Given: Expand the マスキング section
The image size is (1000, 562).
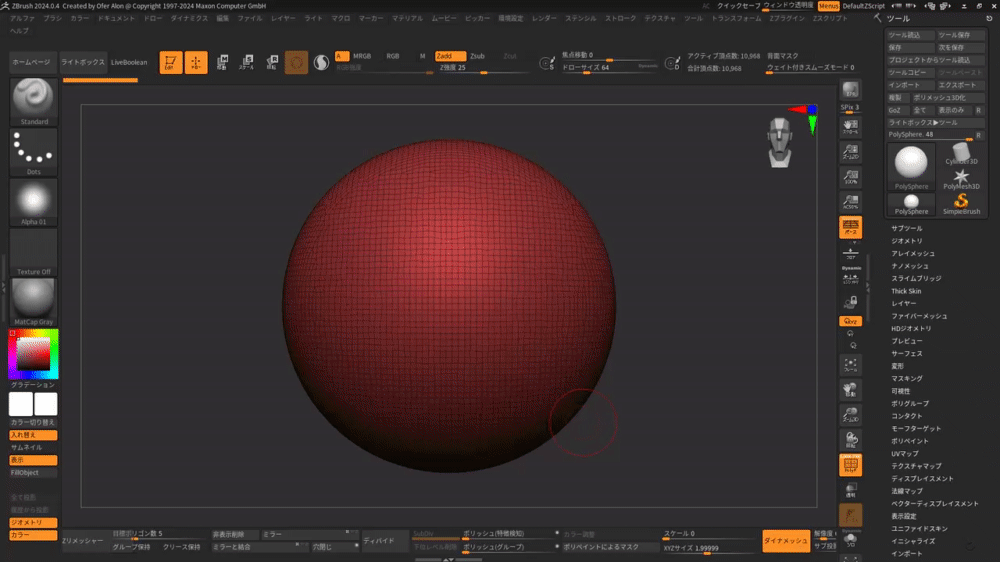Looking at the screenshot, I should pos(906,378).
